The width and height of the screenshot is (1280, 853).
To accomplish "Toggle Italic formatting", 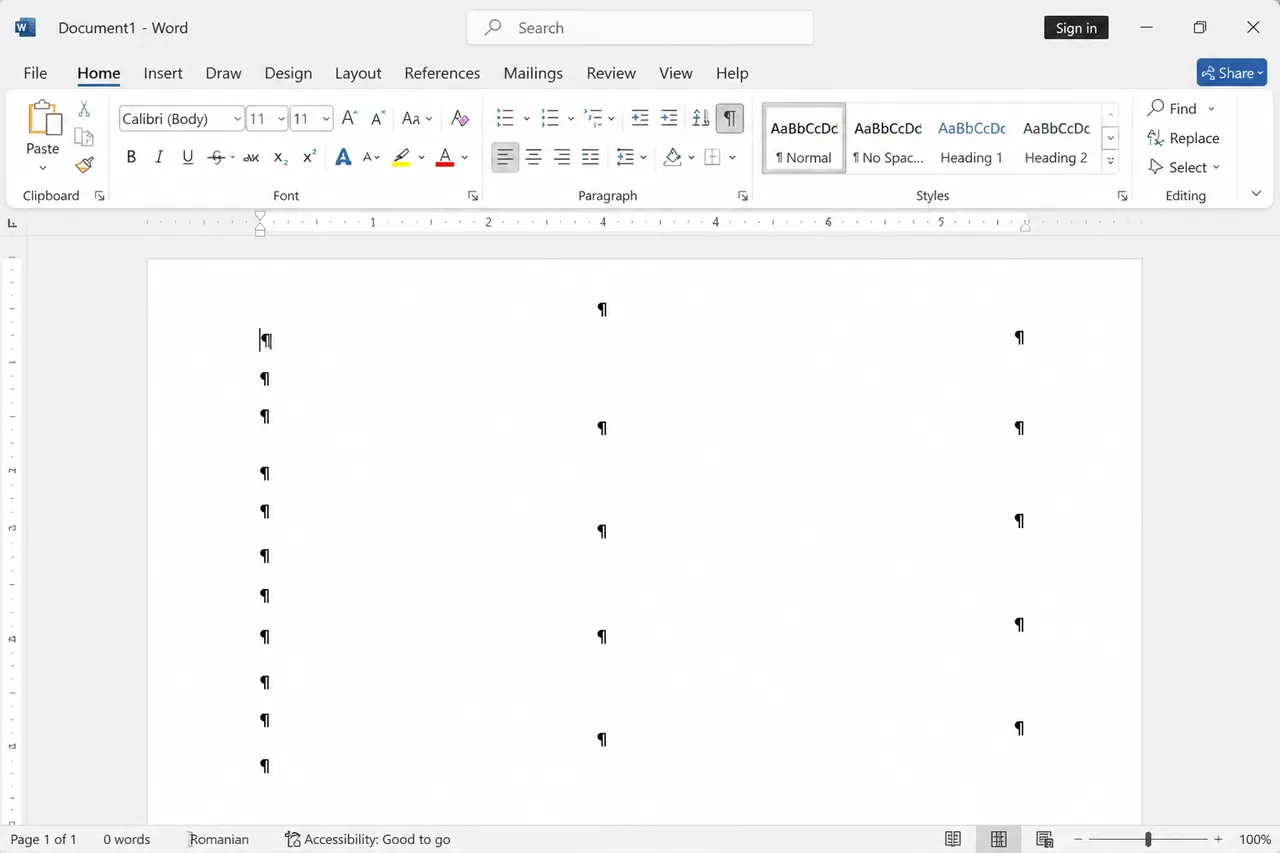I will coord(159,157).
